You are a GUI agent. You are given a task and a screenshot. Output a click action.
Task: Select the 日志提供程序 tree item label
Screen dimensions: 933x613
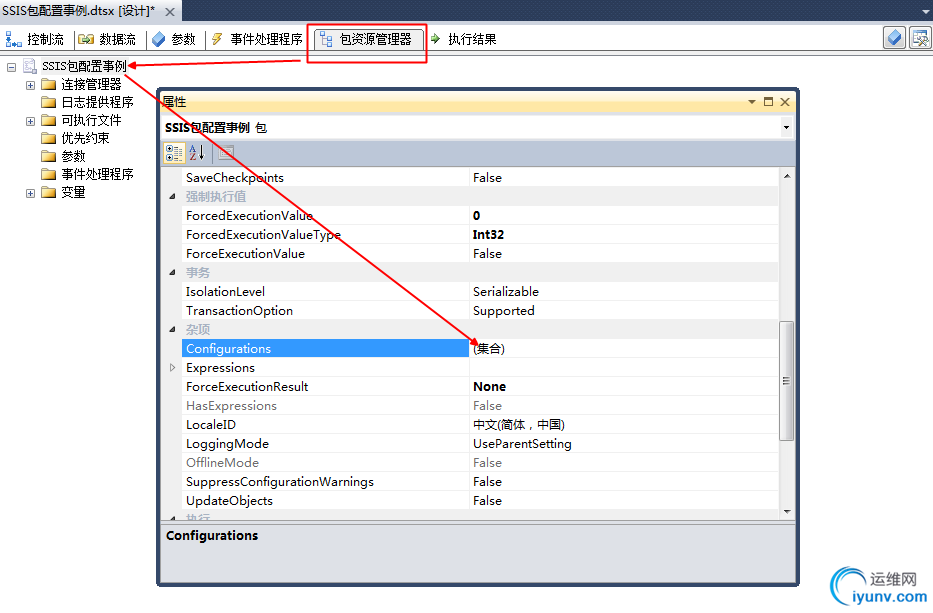97,102
